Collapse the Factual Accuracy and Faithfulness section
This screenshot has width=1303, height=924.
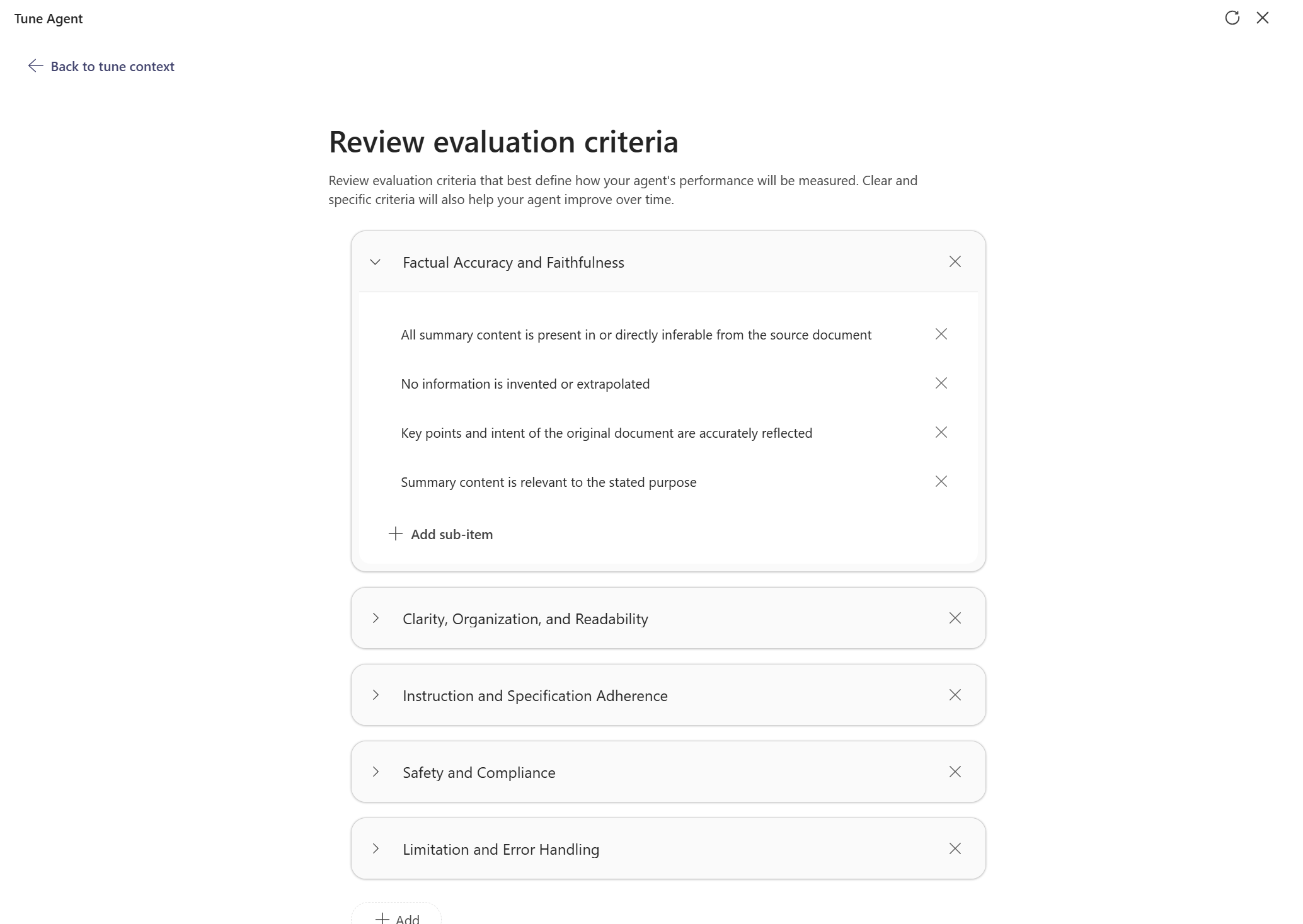[x=376, y=262]
